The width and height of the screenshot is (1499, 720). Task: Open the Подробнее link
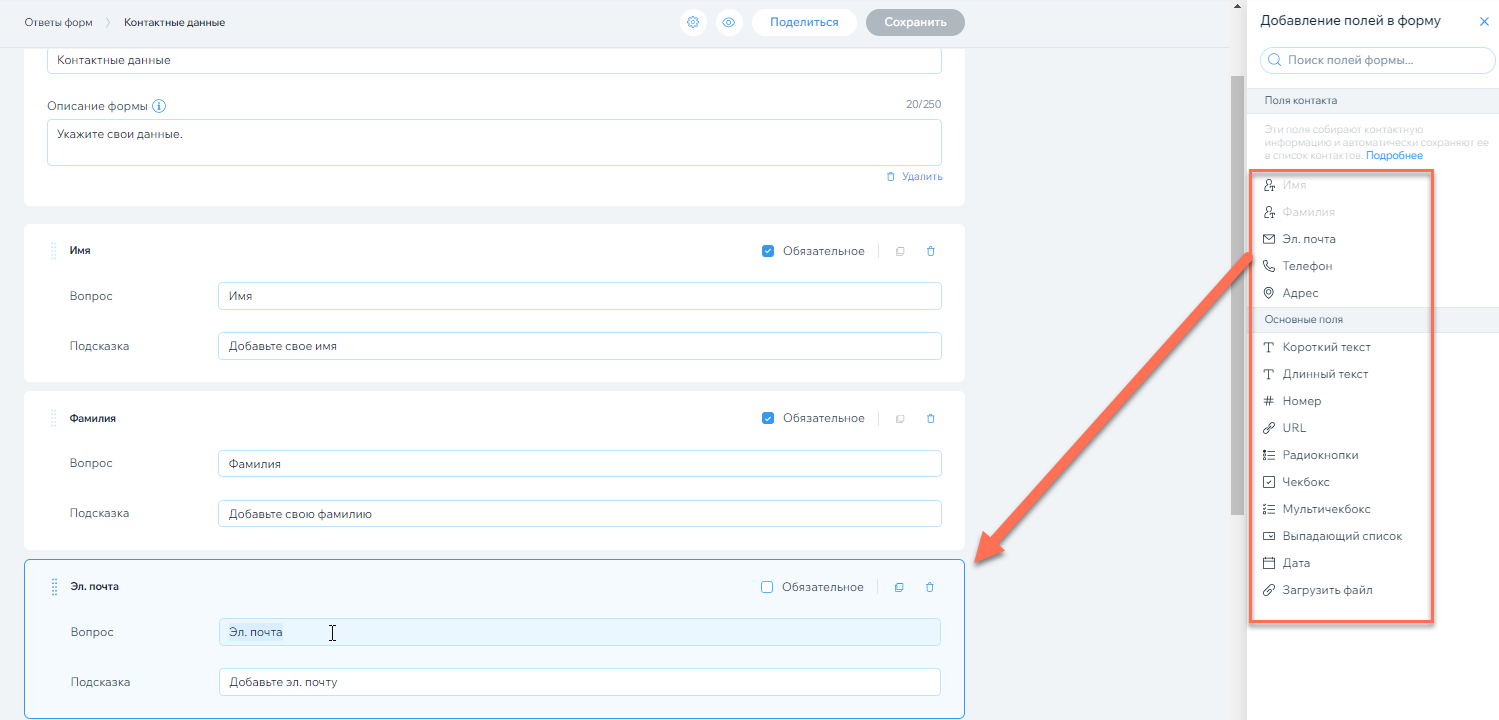pos(1394,156)
